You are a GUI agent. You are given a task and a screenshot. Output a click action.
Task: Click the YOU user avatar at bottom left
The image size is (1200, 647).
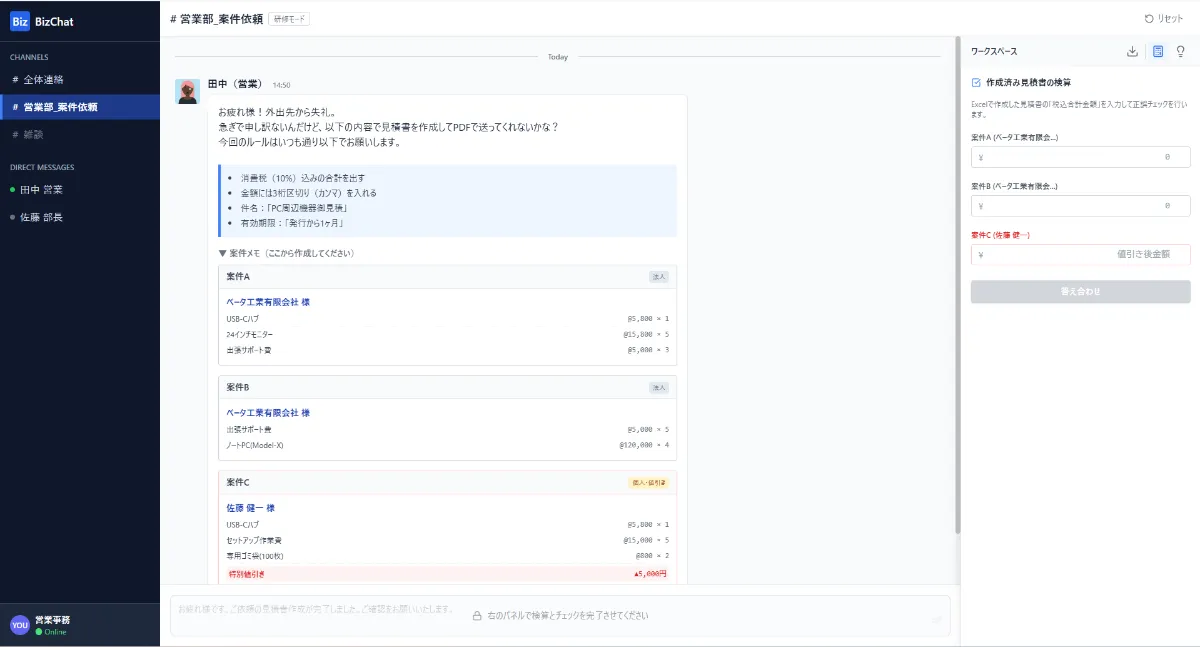[x=20, y=625]
